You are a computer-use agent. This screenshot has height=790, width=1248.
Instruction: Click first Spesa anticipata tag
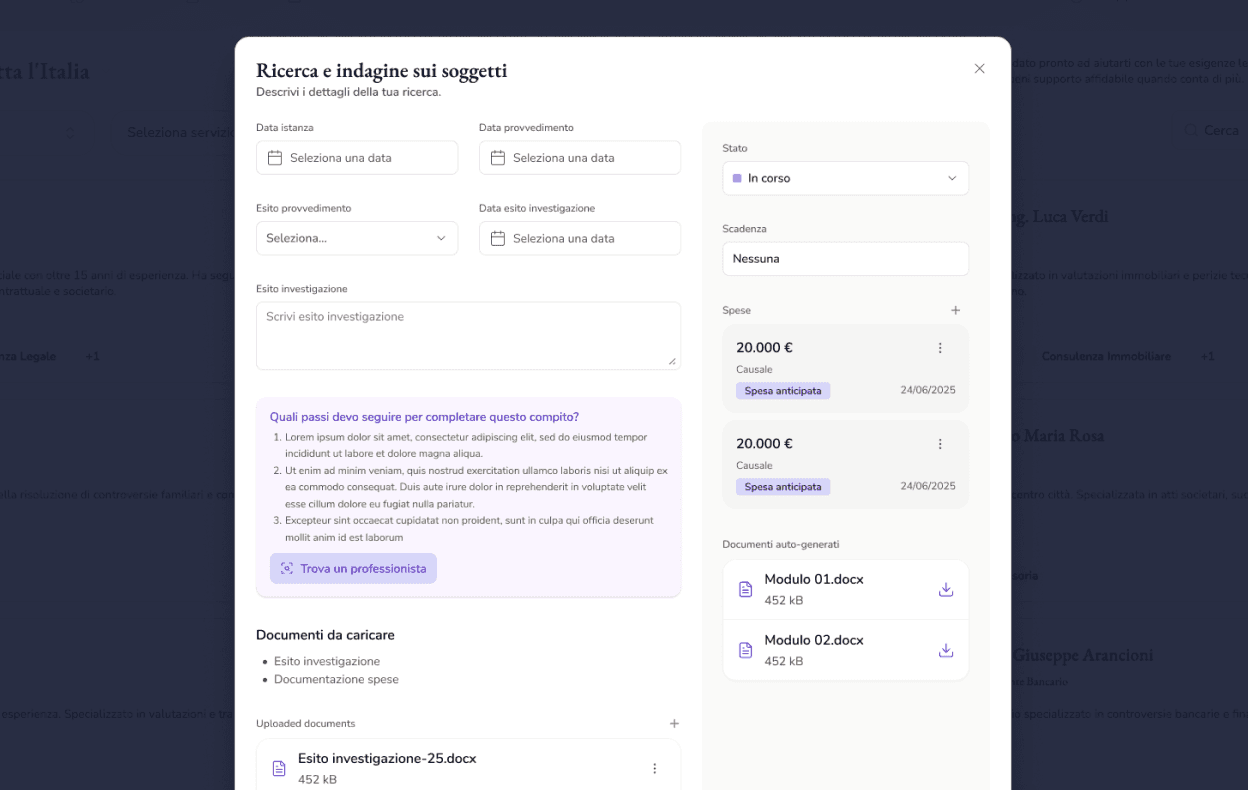click(783, 391)
